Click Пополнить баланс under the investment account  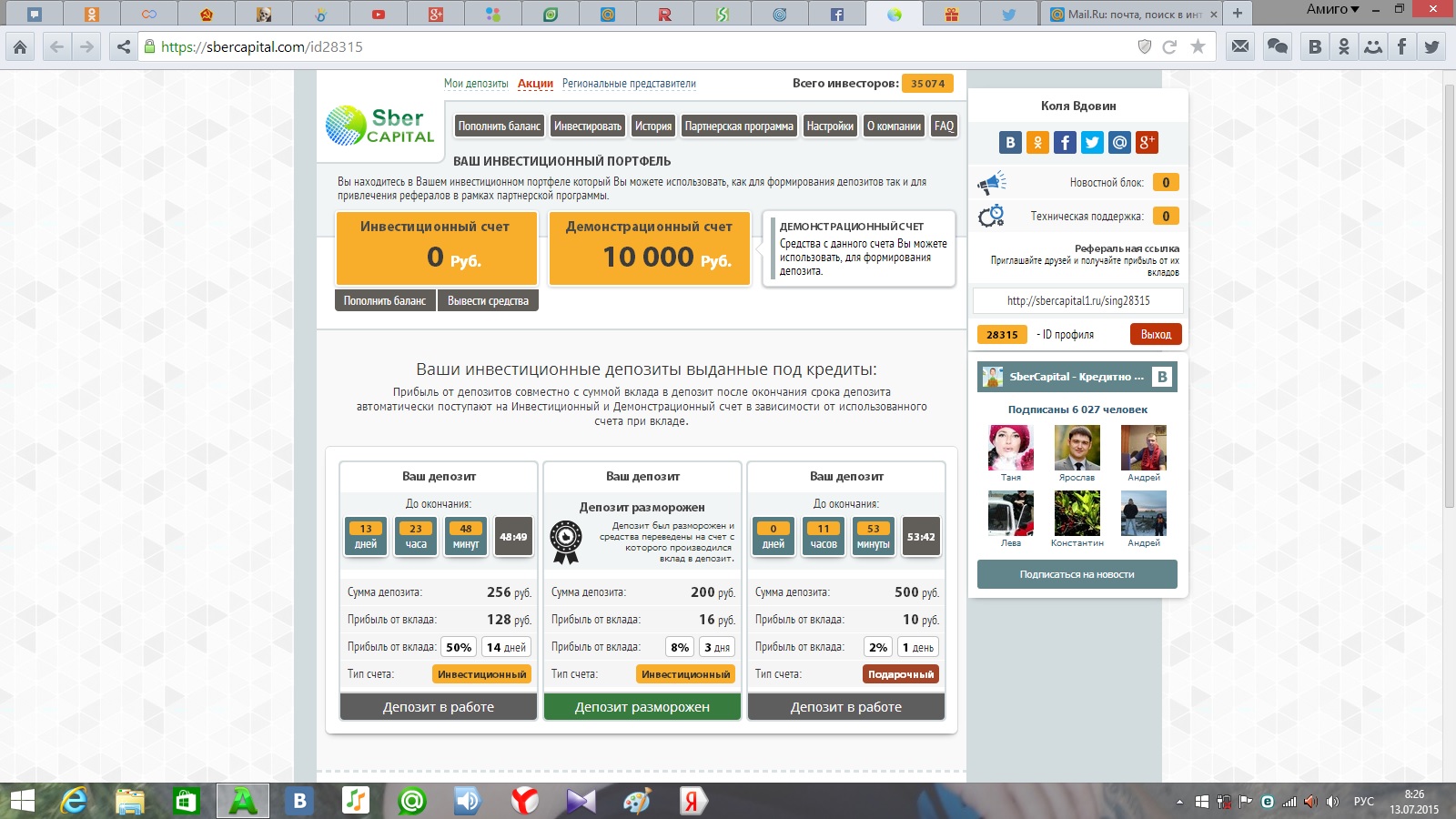coord(385,300)
